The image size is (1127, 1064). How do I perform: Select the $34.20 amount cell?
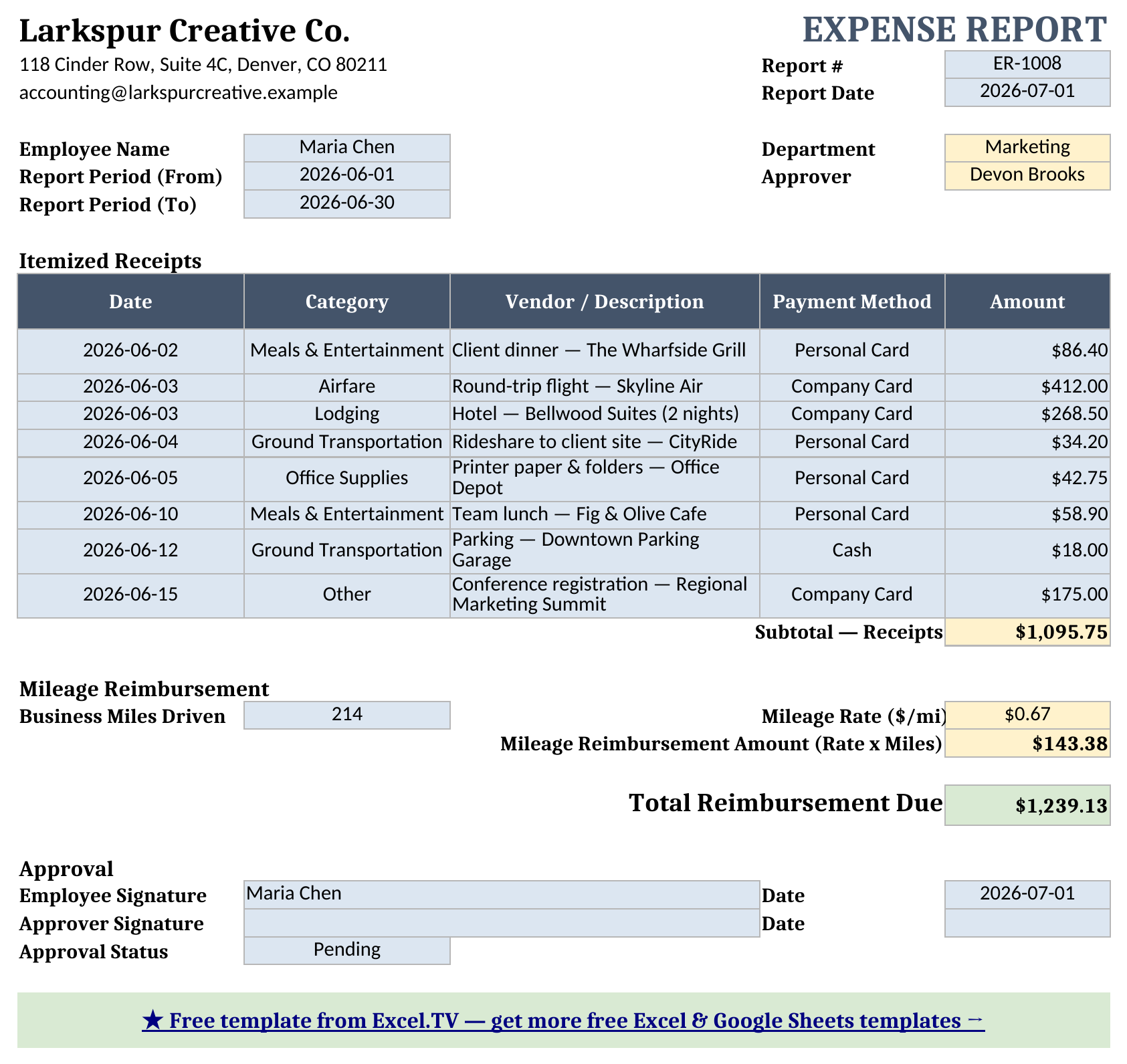1027,443
